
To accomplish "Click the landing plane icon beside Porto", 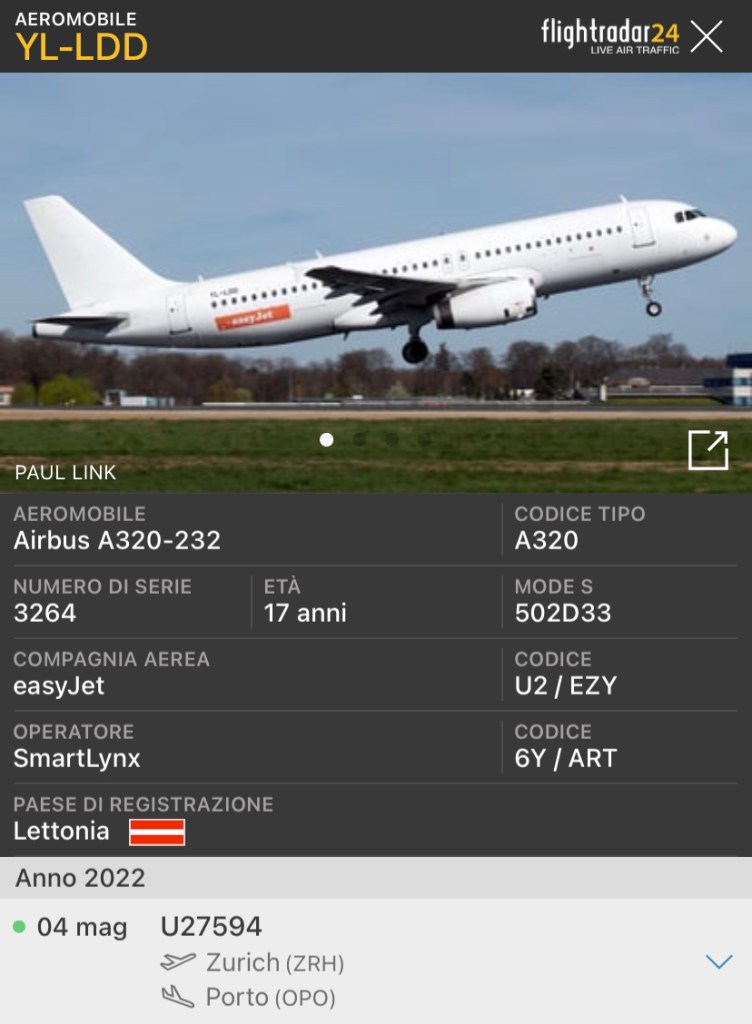I will click(178, 997).
